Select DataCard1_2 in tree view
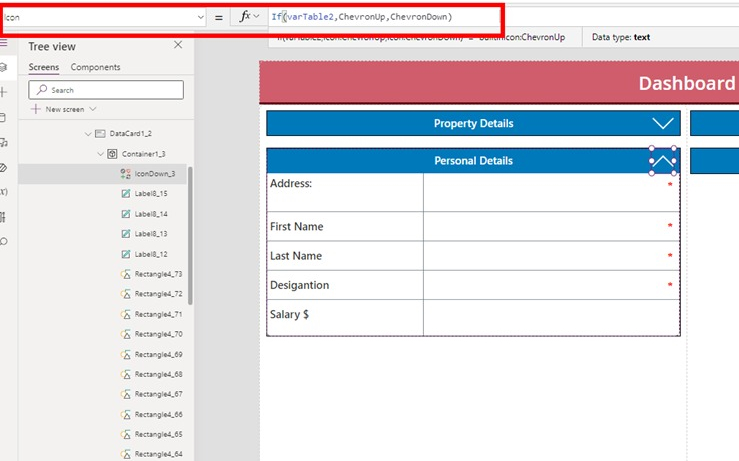The image size is (739, 461). (x=131, y=134)
